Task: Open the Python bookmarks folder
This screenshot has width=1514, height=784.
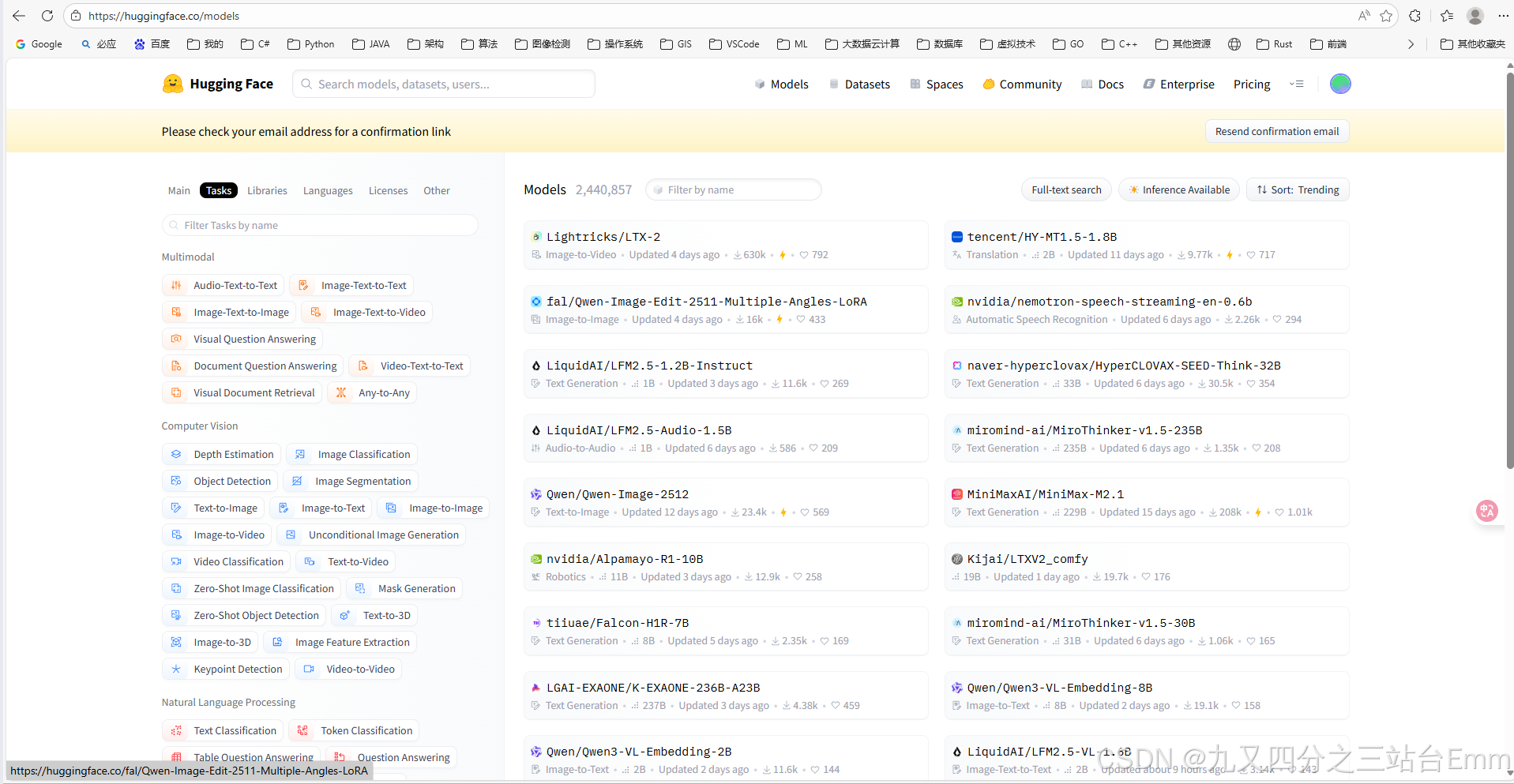Action: tap(311, 44)
